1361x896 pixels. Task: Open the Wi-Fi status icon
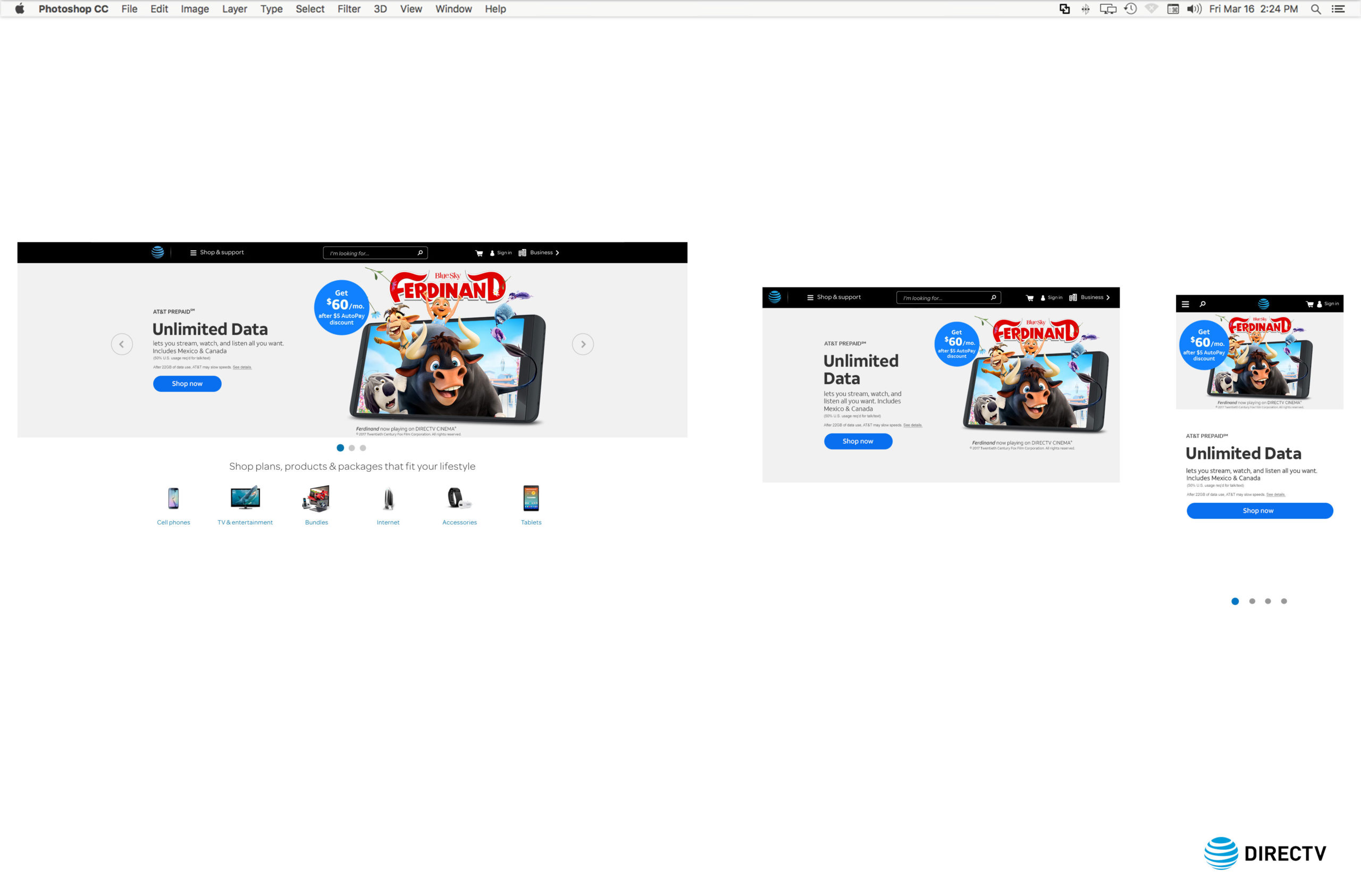(x=1151, y=9)
